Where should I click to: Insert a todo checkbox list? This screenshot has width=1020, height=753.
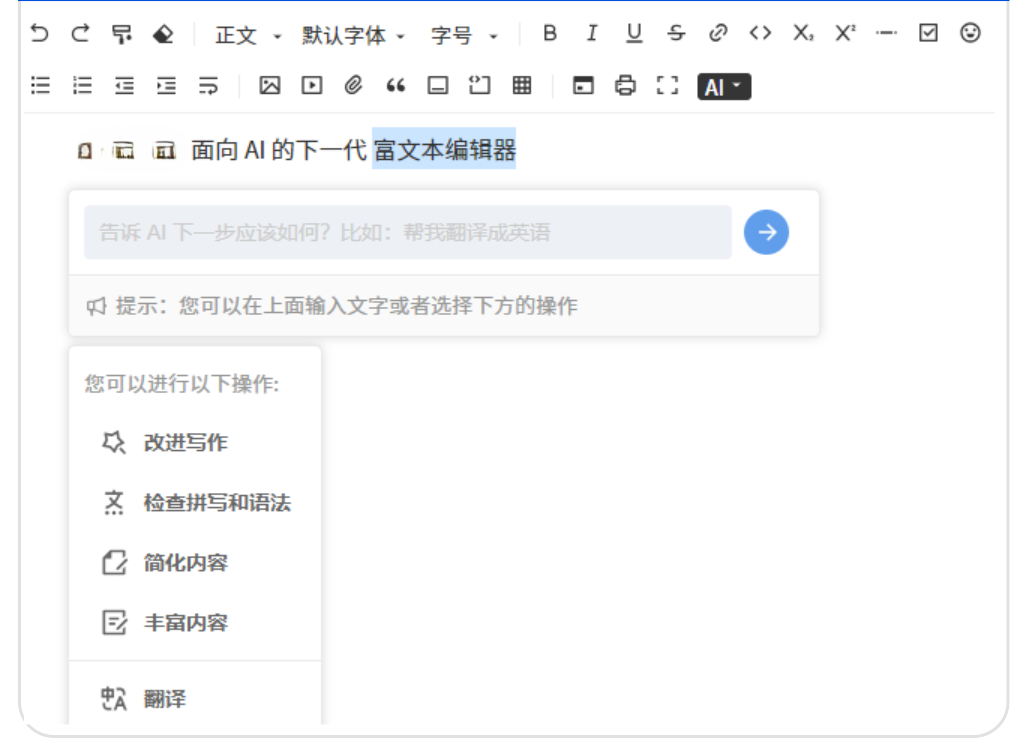[928, 33]
